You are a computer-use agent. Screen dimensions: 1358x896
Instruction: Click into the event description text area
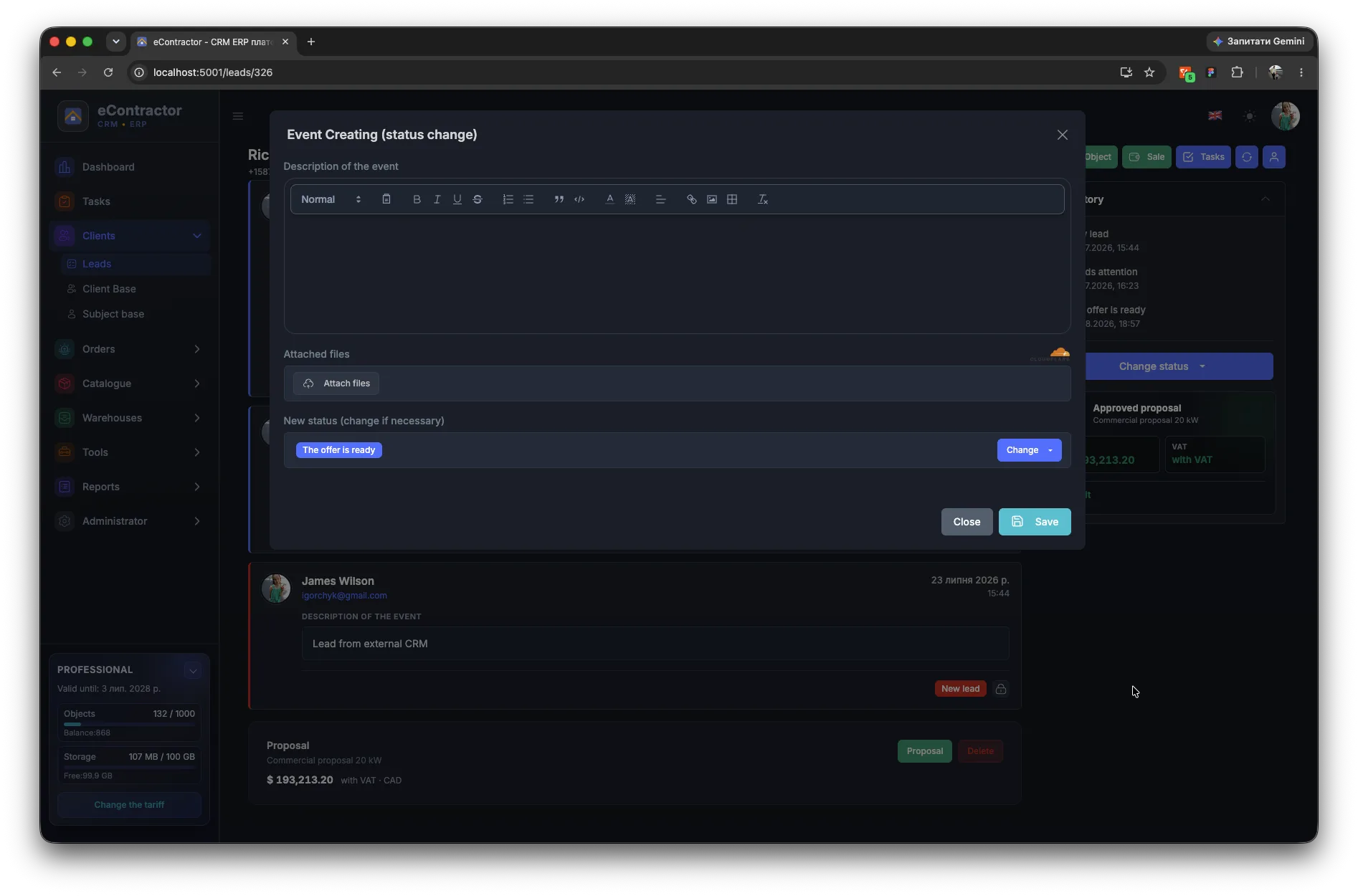click(677, 273)
